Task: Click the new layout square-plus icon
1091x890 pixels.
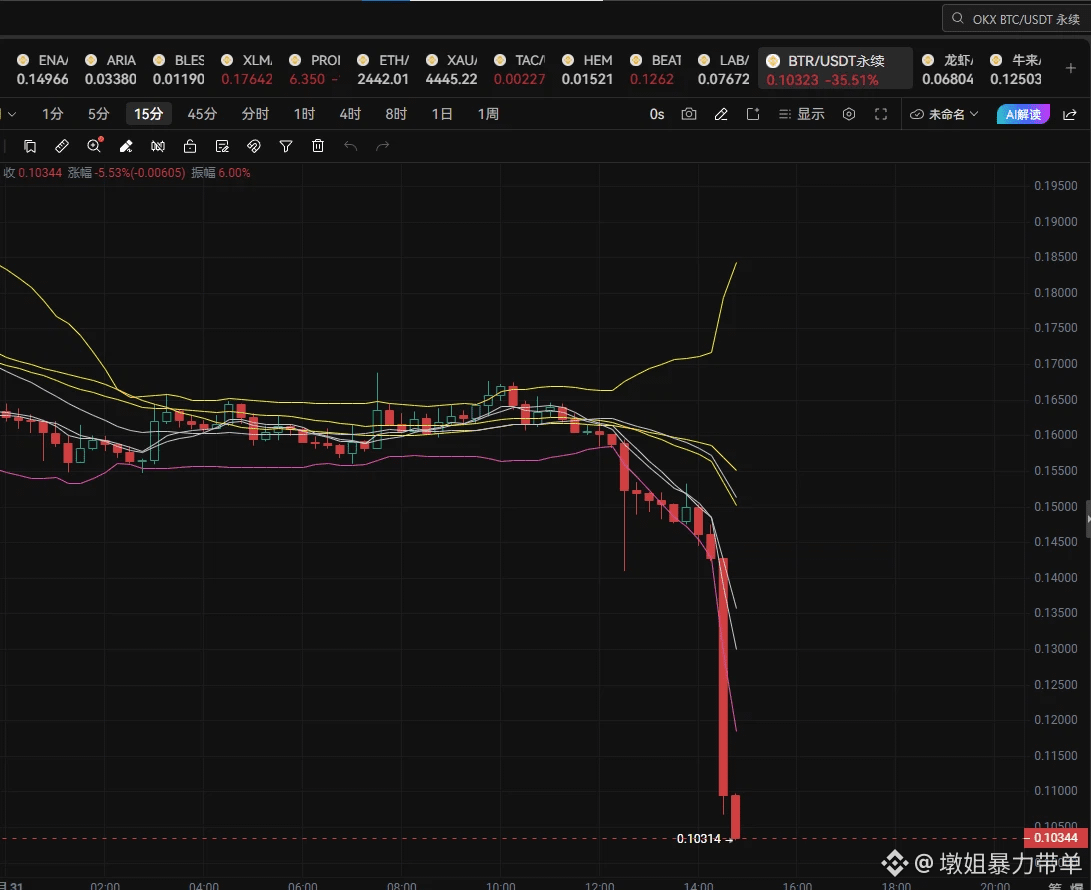Action: point(753,114)
